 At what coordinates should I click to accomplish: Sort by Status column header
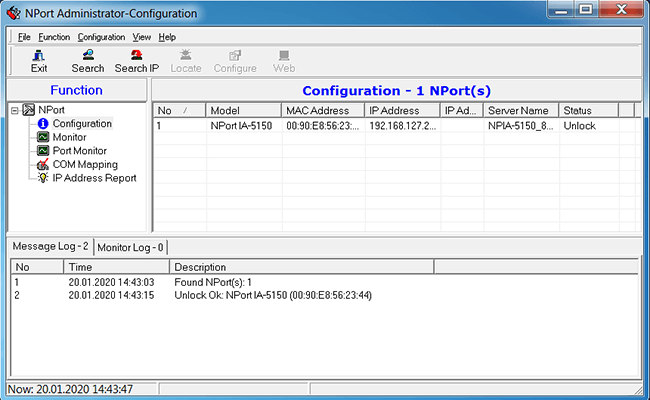pos(589,111)
